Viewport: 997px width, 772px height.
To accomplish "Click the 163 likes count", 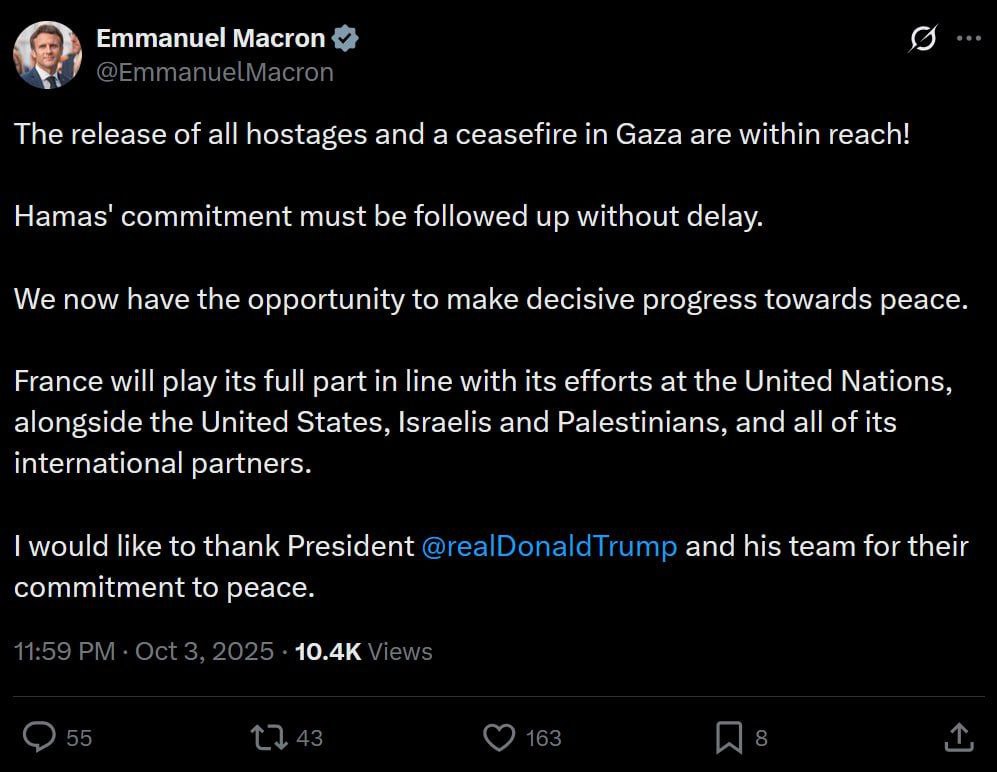I will (x=543, y=738).
